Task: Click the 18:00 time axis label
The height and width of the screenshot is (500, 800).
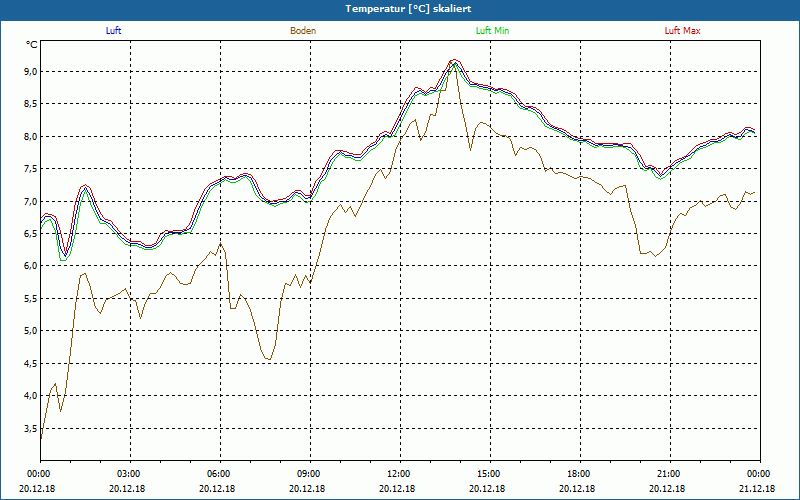Action: (581, 474)
